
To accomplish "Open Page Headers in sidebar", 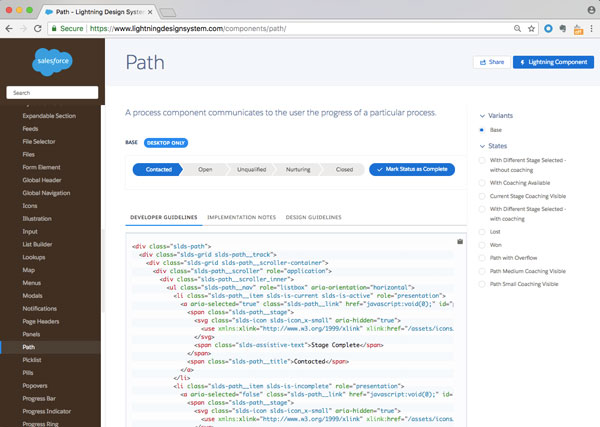I will [41, 322].
